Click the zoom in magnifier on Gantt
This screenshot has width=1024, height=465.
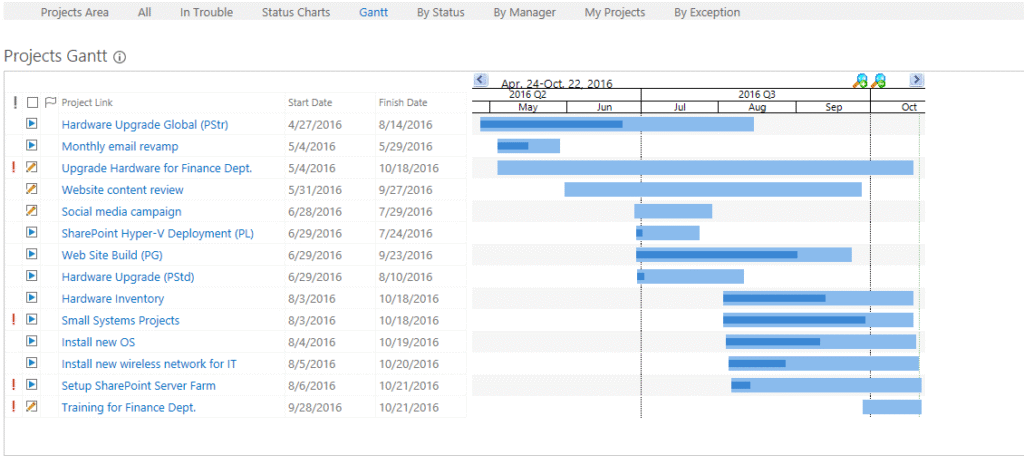coord(859,81)
